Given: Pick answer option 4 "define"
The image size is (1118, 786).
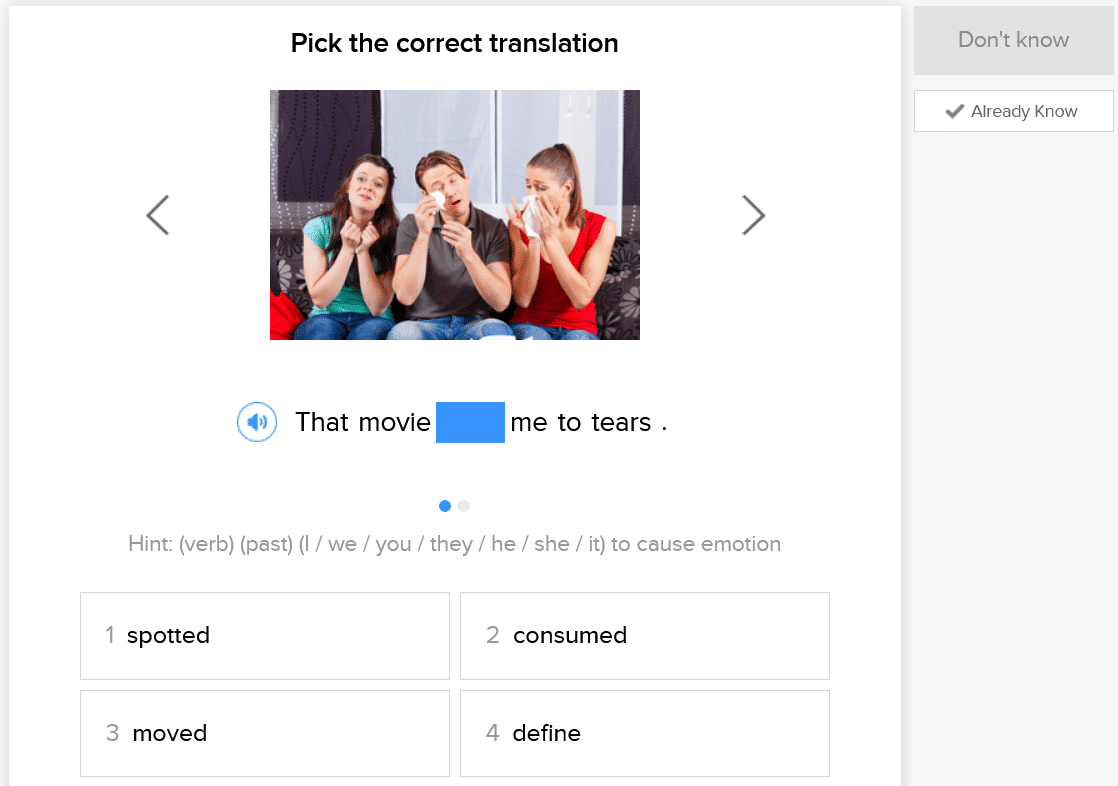Looking at the screenshot, I should coord(645,734).
